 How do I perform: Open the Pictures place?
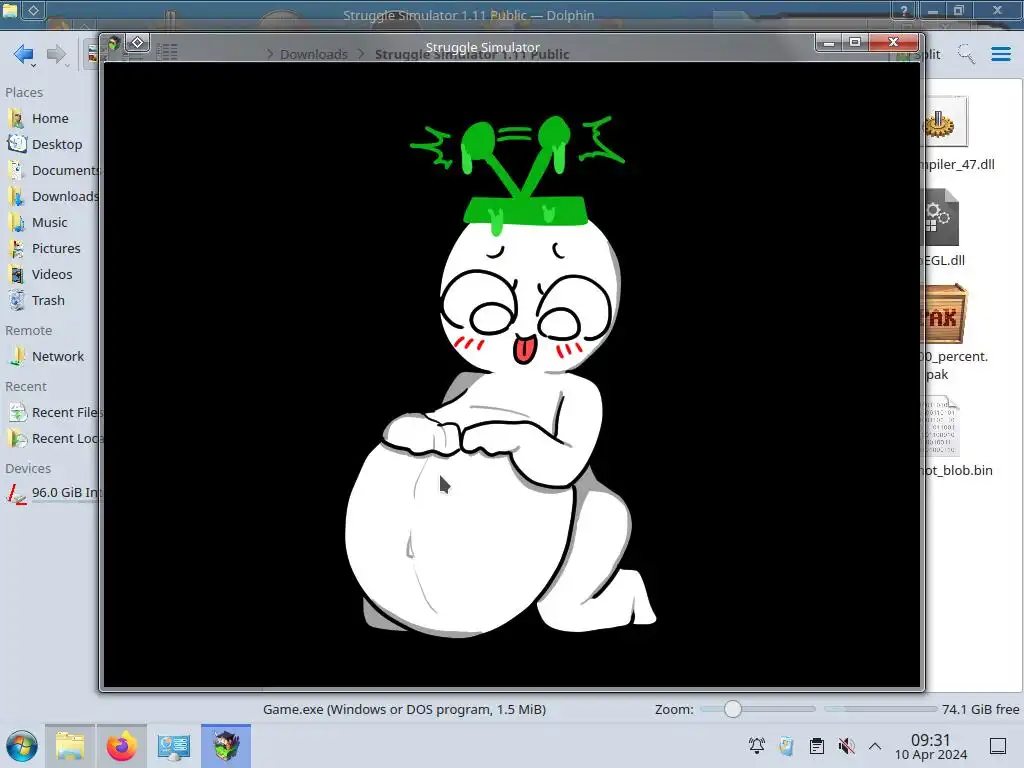point(50,249)
